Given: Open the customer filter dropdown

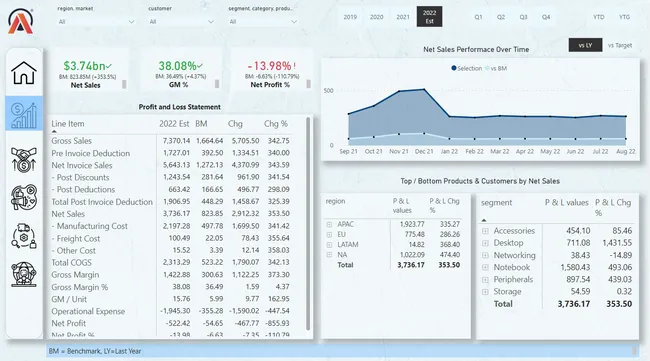Looking at the screenshot, I should pos(181,22).
